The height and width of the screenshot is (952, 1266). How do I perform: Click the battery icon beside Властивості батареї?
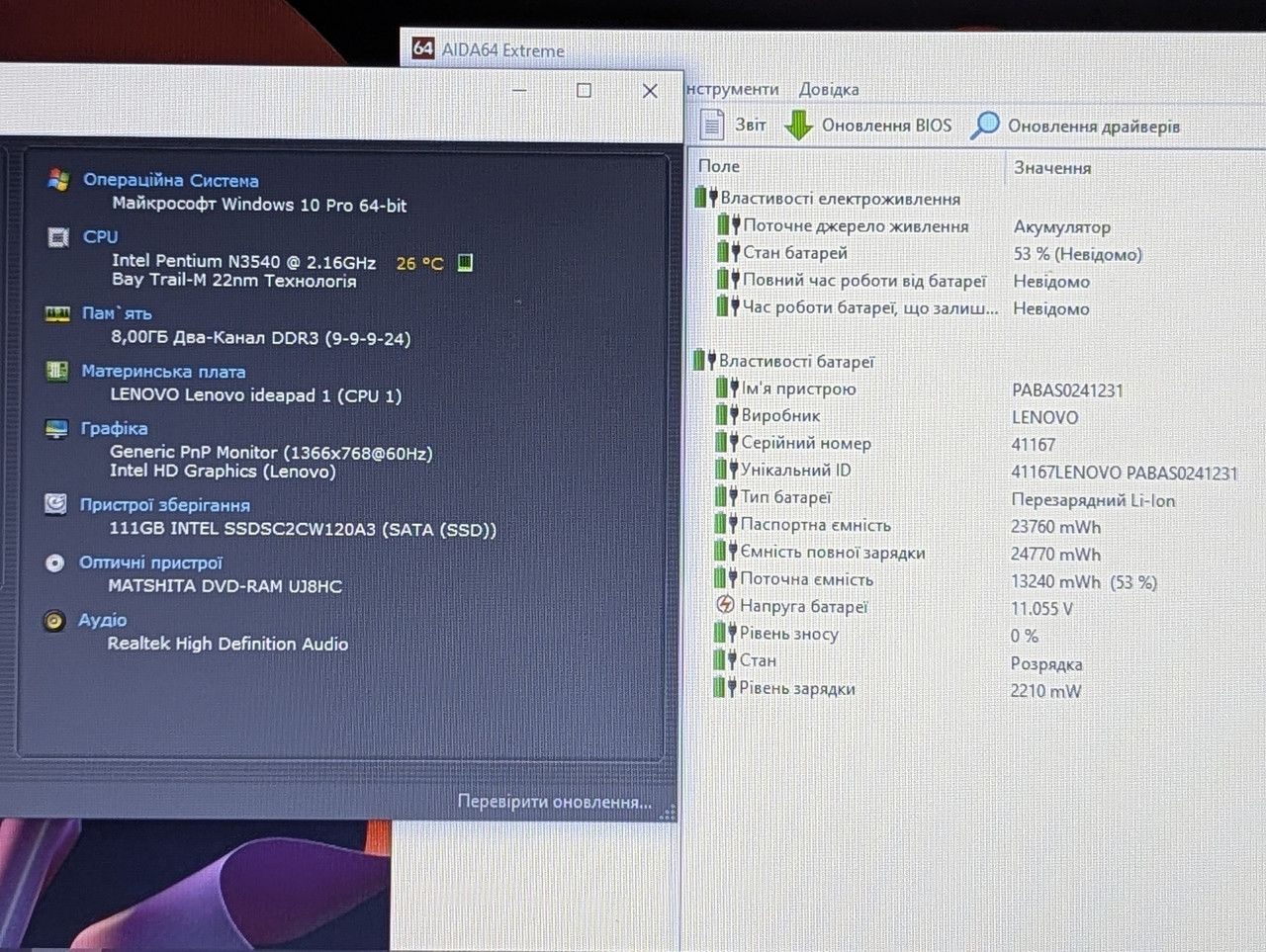[x=705, y=360]
